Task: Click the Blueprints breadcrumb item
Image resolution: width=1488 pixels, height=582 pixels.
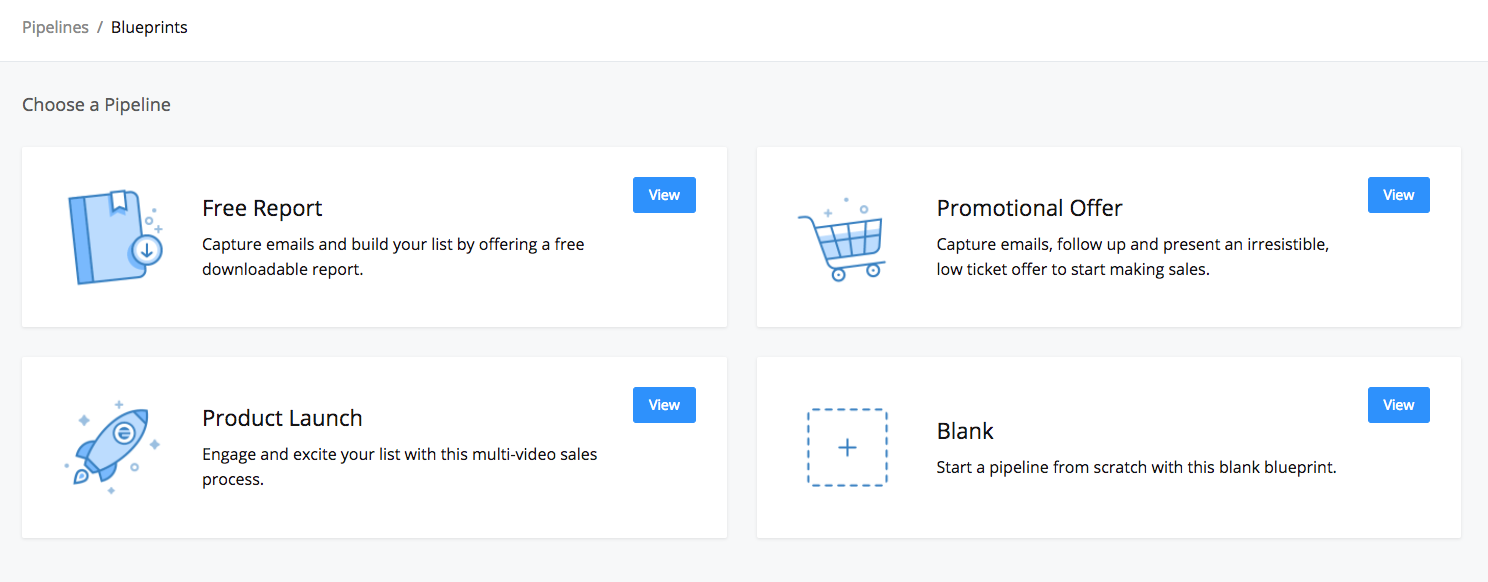Action: (149, 28)
